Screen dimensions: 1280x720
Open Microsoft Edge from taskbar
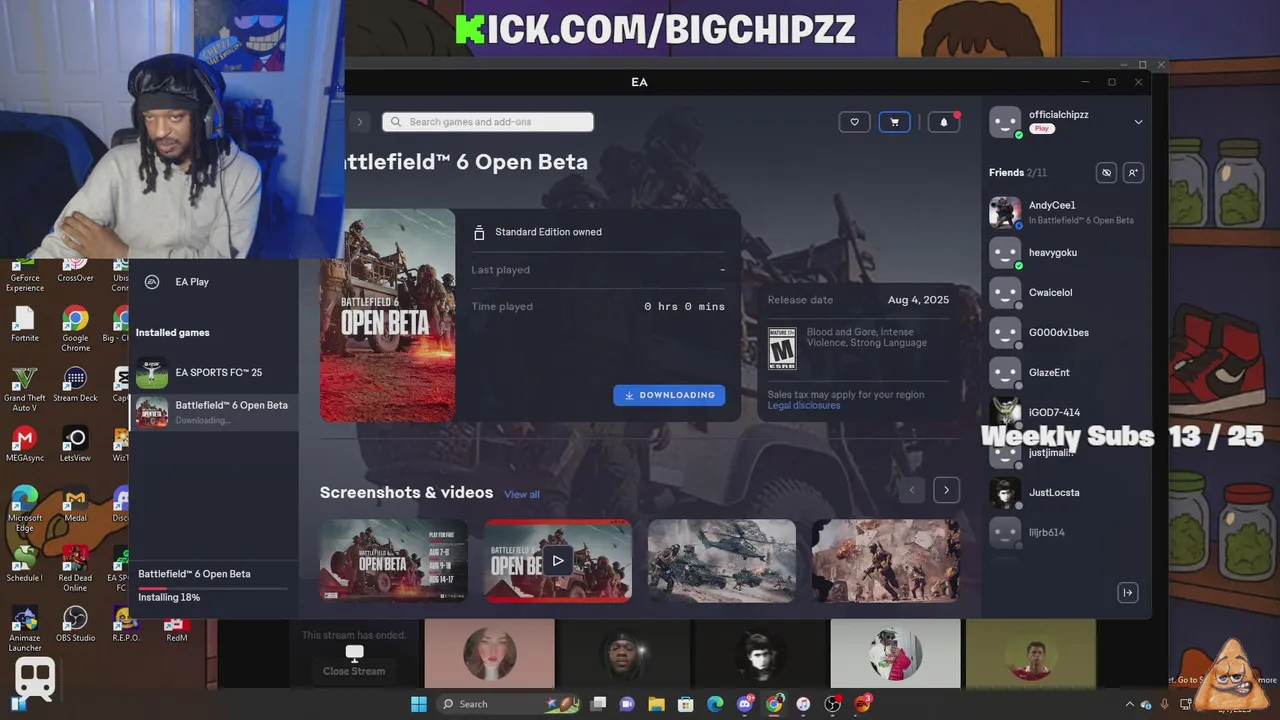coord(716,704)
